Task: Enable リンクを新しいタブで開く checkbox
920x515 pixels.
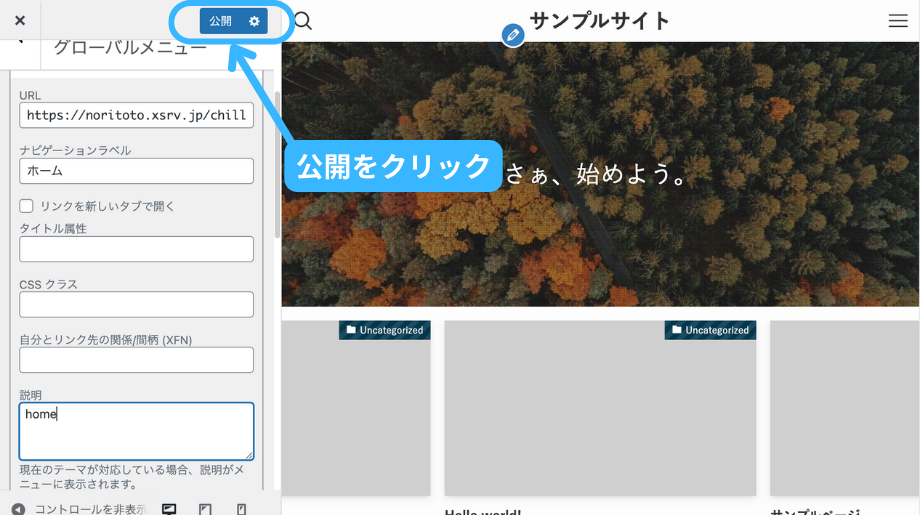Action: point(27,206)
